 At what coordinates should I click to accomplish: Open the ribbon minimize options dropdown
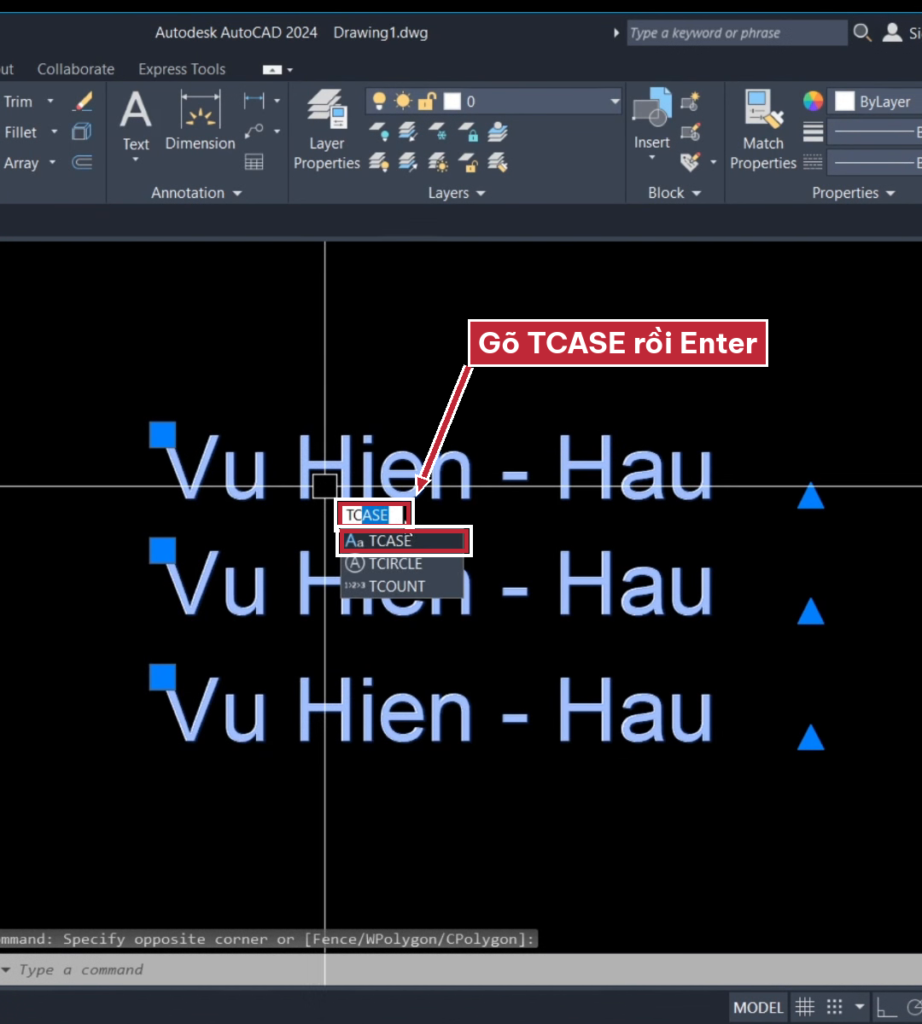click(290, 70)
